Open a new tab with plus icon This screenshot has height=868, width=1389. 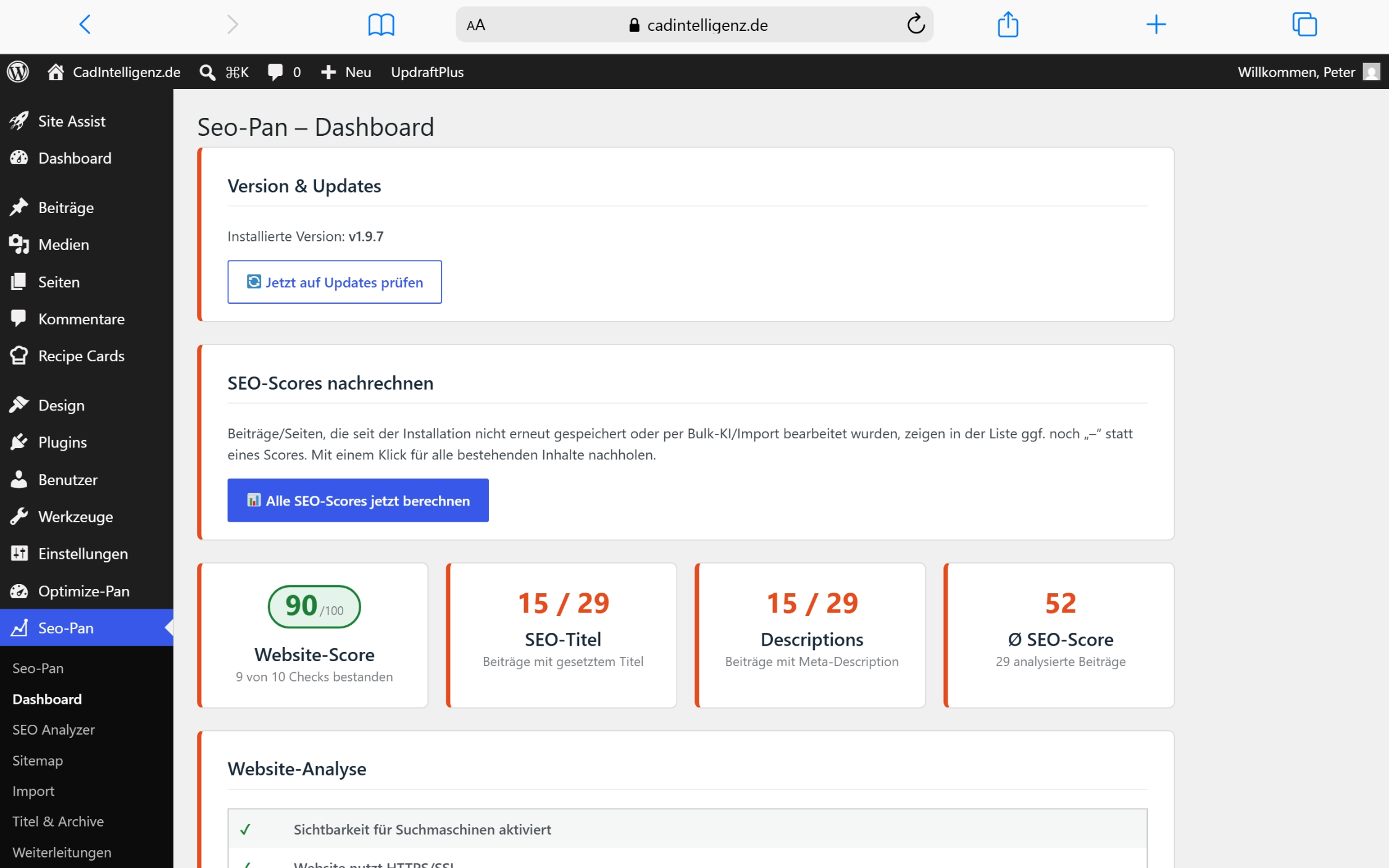tap(1156, 25)
